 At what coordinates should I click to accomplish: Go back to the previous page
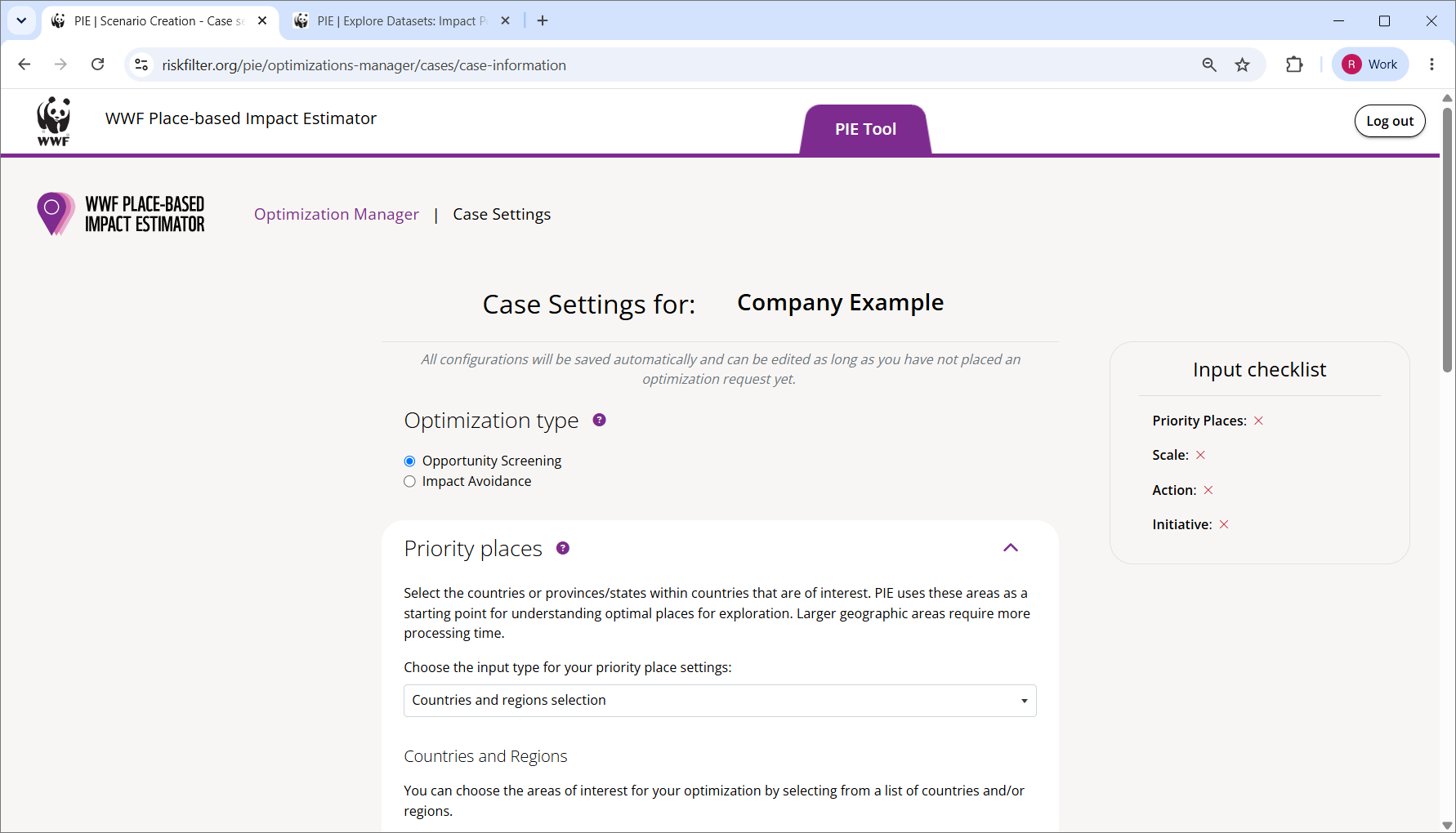click(25, 65)
